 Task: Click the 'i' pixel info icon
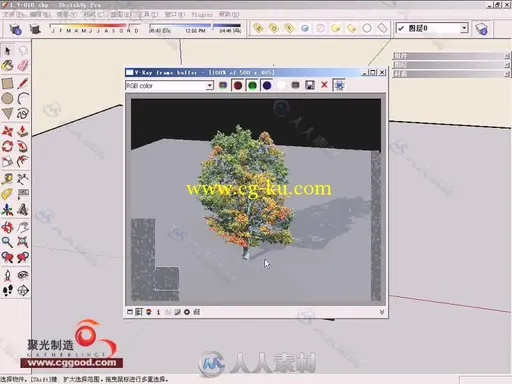(x=158, y=312)
